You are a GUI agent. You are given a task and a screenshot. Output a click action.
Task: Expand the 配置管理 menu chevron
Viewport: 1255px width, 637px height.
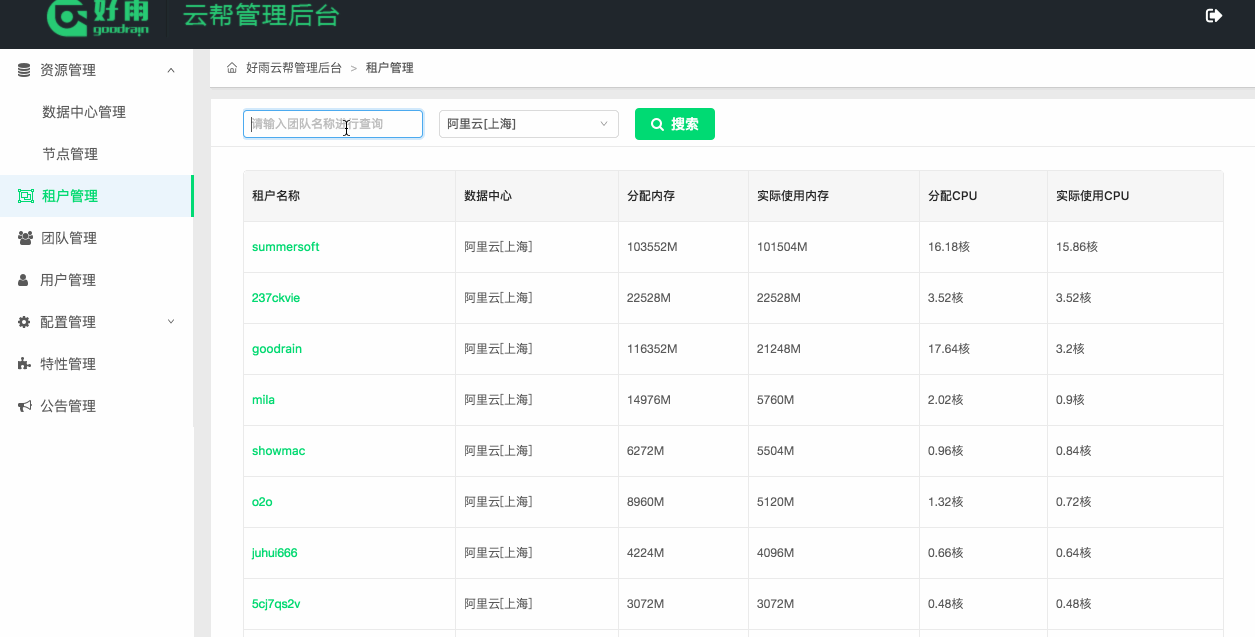171,321
